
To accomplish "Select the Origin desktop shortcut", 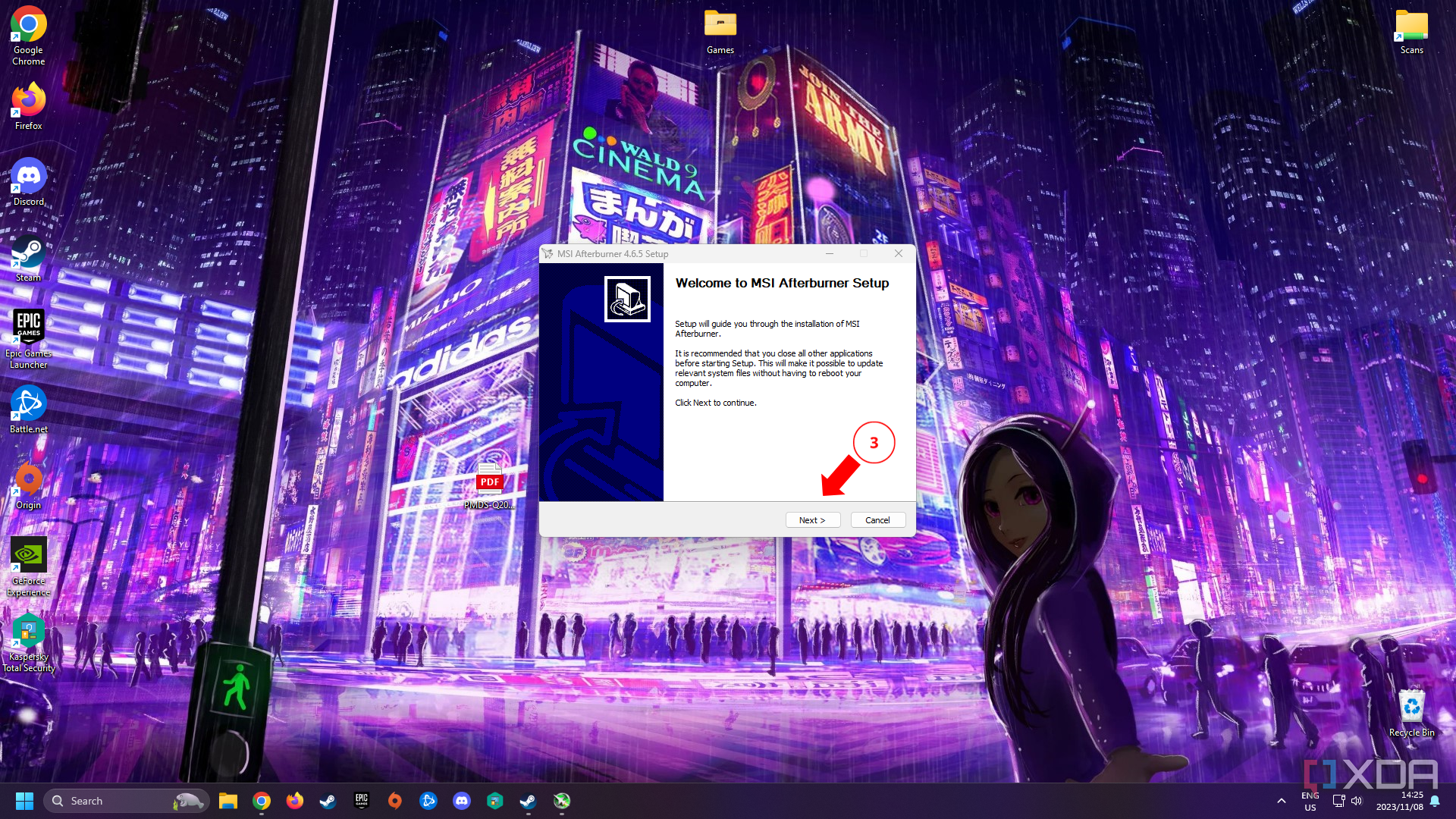I will [29, 485].
